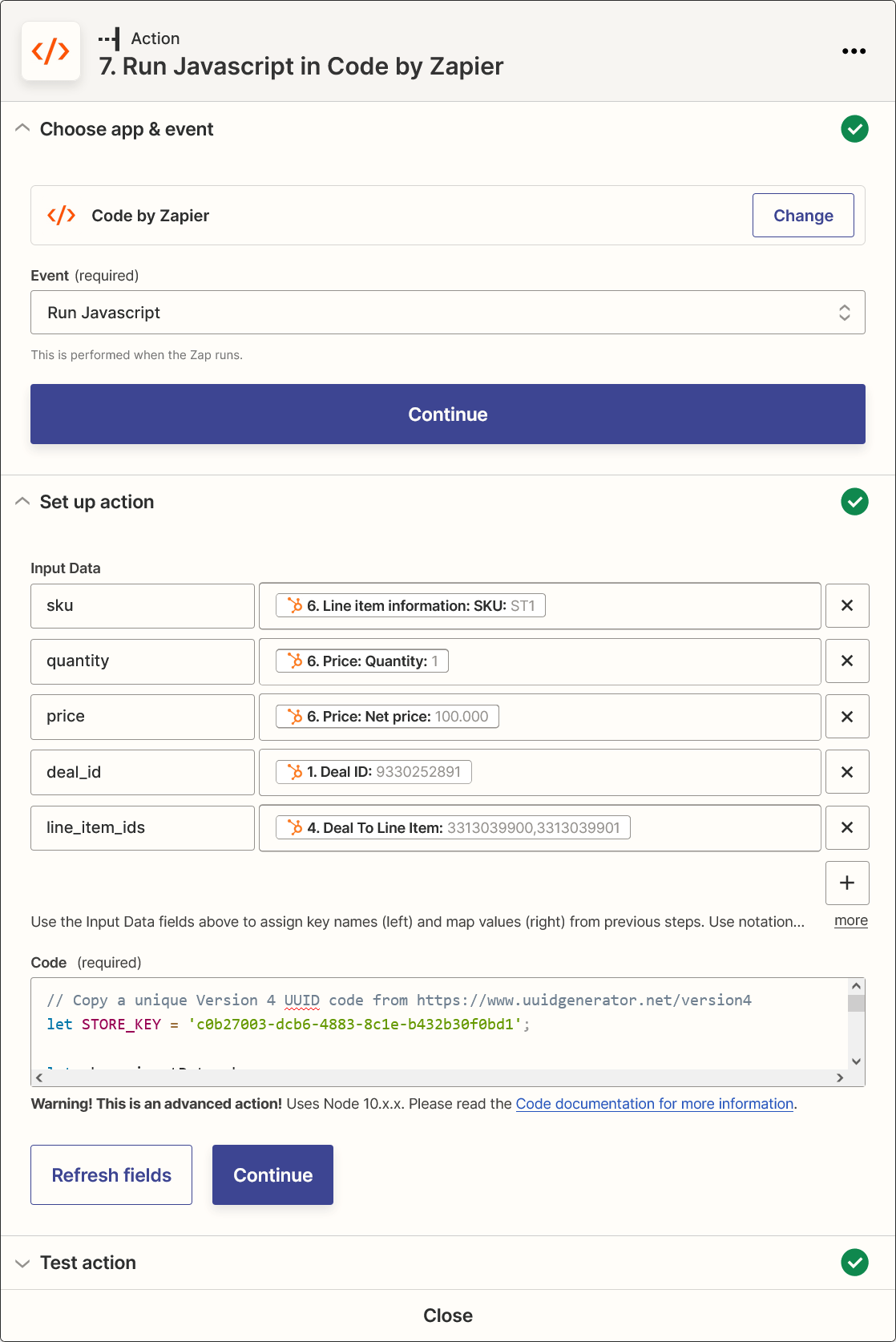Viewport: 896px width, 1342px height.
Task: Click the Code by Zapier app icon in selector
Action: 62,216
